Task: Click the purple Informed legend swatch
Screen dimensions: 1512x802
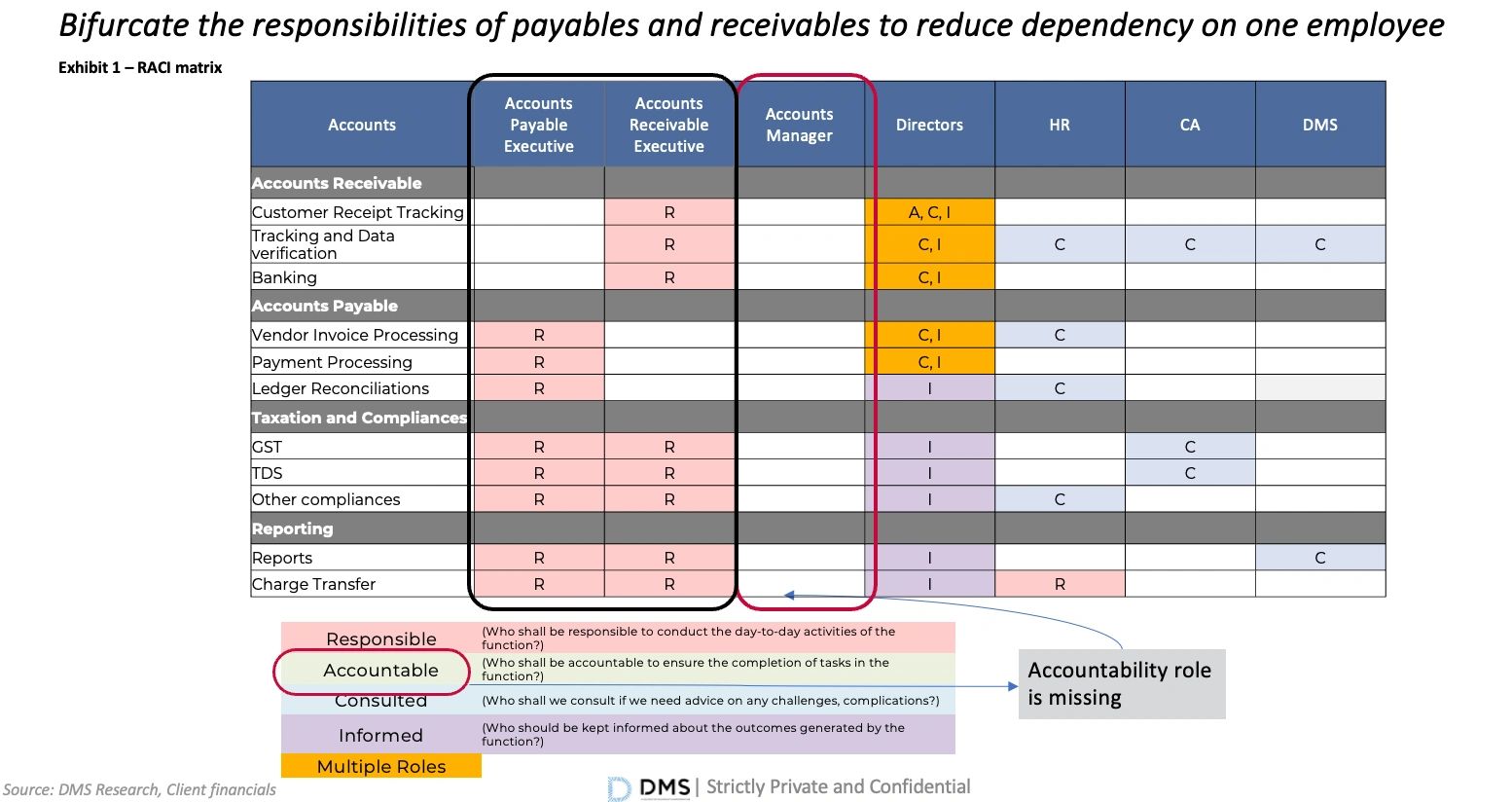Action: tap(380, 735)
